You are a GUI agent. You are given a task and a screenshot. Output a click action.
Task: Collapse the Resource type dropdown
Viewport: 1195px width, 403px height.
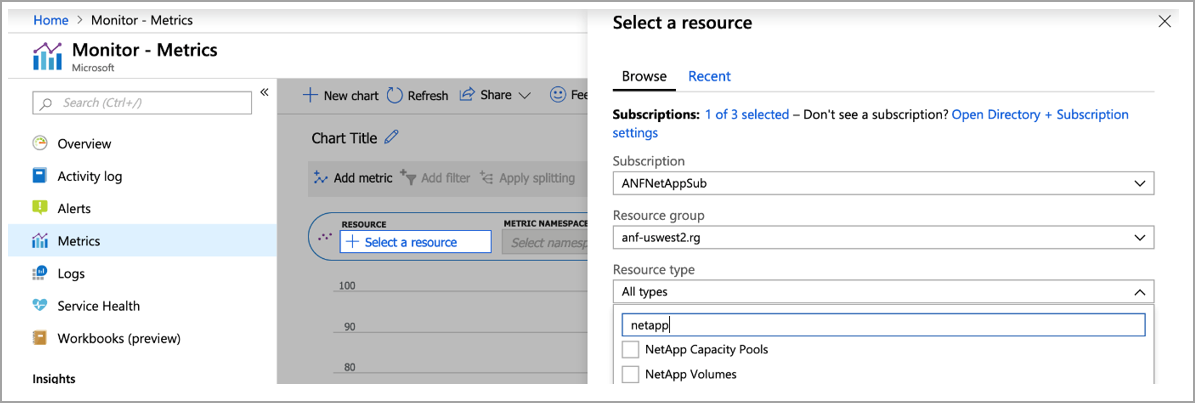click(x=1139, y=292)
